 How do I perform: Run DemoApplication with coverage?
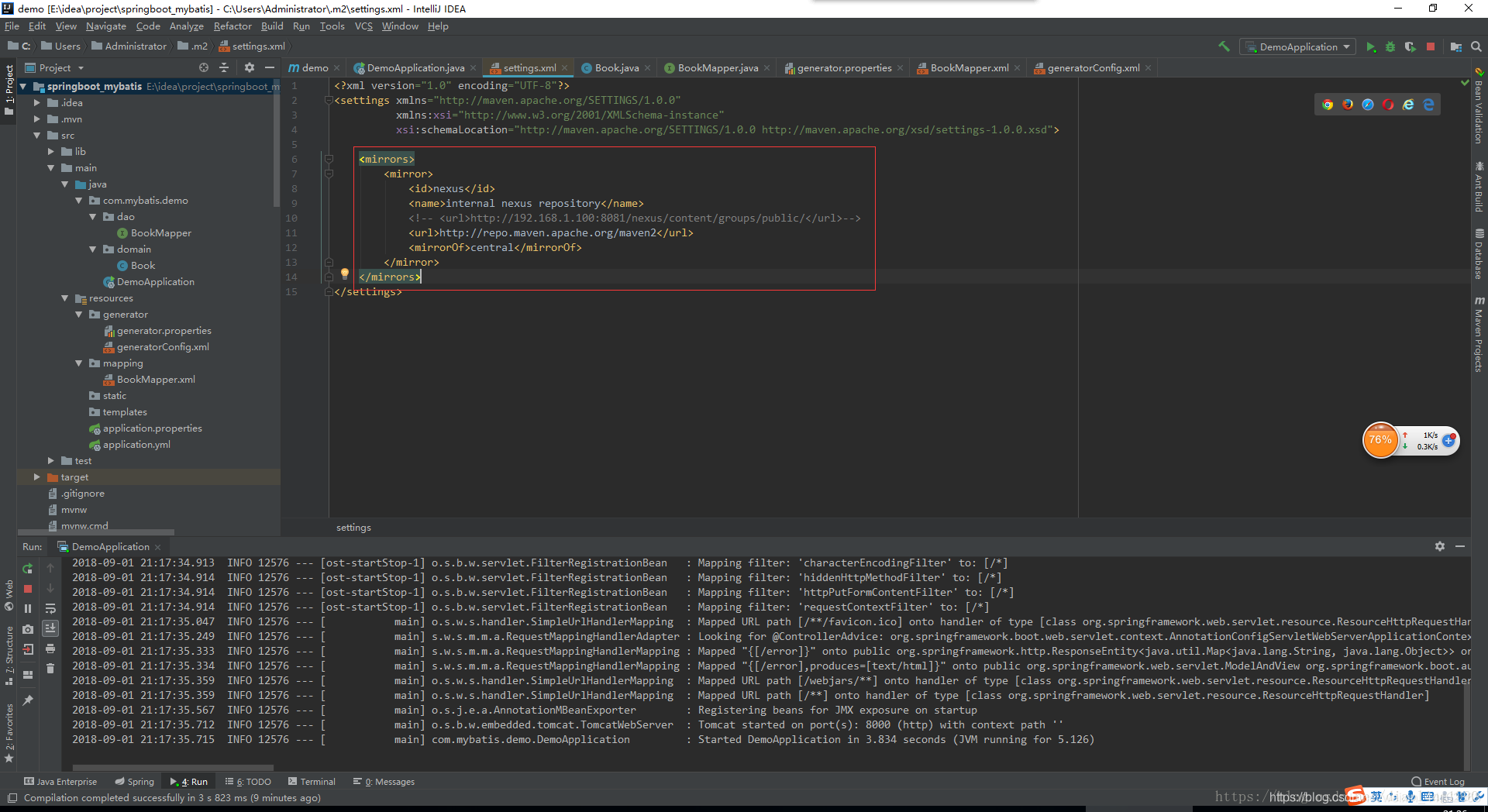[1410, 47]
